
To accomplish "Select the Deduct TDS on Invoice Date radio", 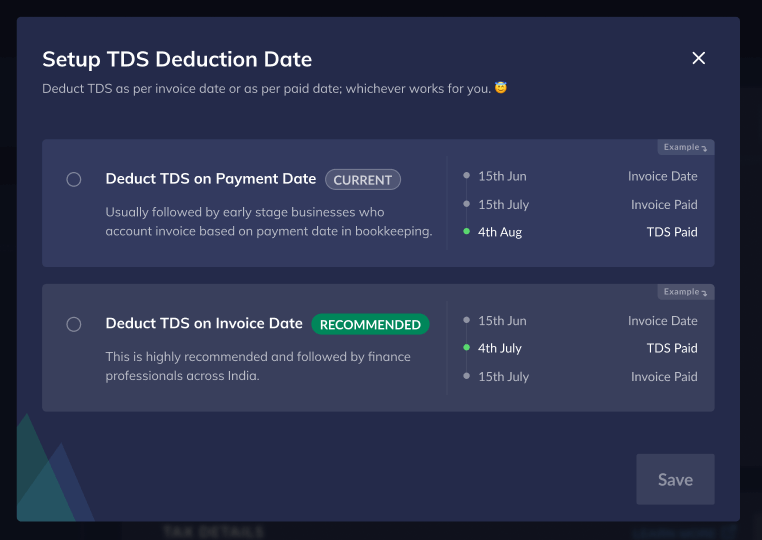I will (74, 324).
